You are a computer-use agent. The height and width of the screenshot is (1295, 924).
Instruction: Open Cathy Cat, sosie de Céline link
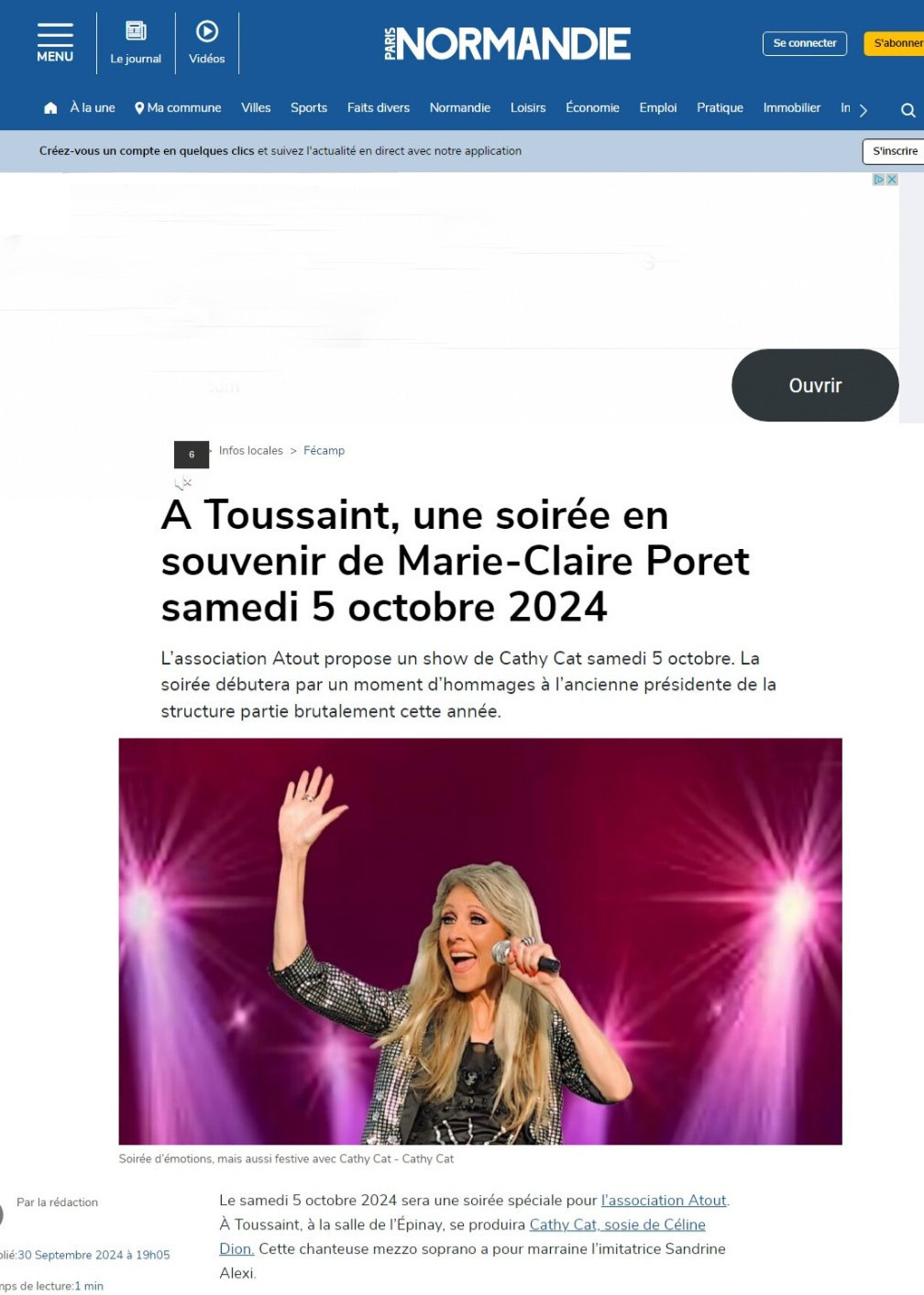coord(618,1224)
